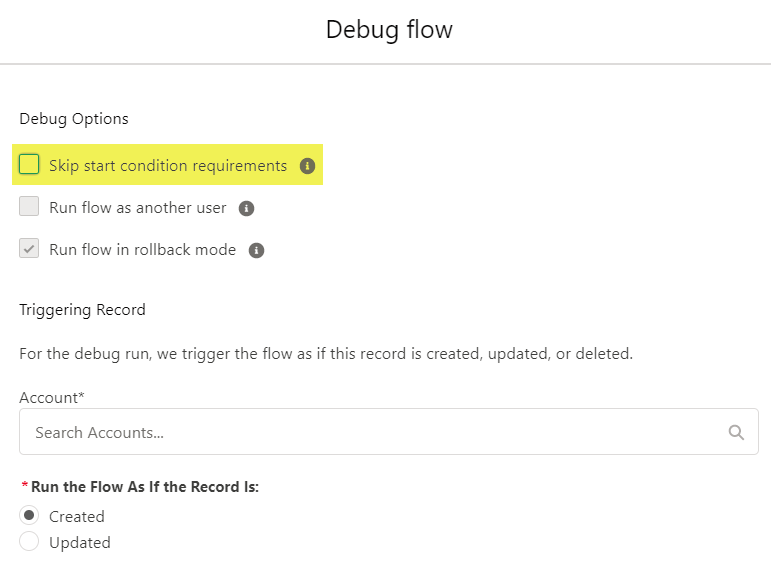Toggle Run flow in rollback mode checkbox
The image size is (771, 572).
coord(29,248)
